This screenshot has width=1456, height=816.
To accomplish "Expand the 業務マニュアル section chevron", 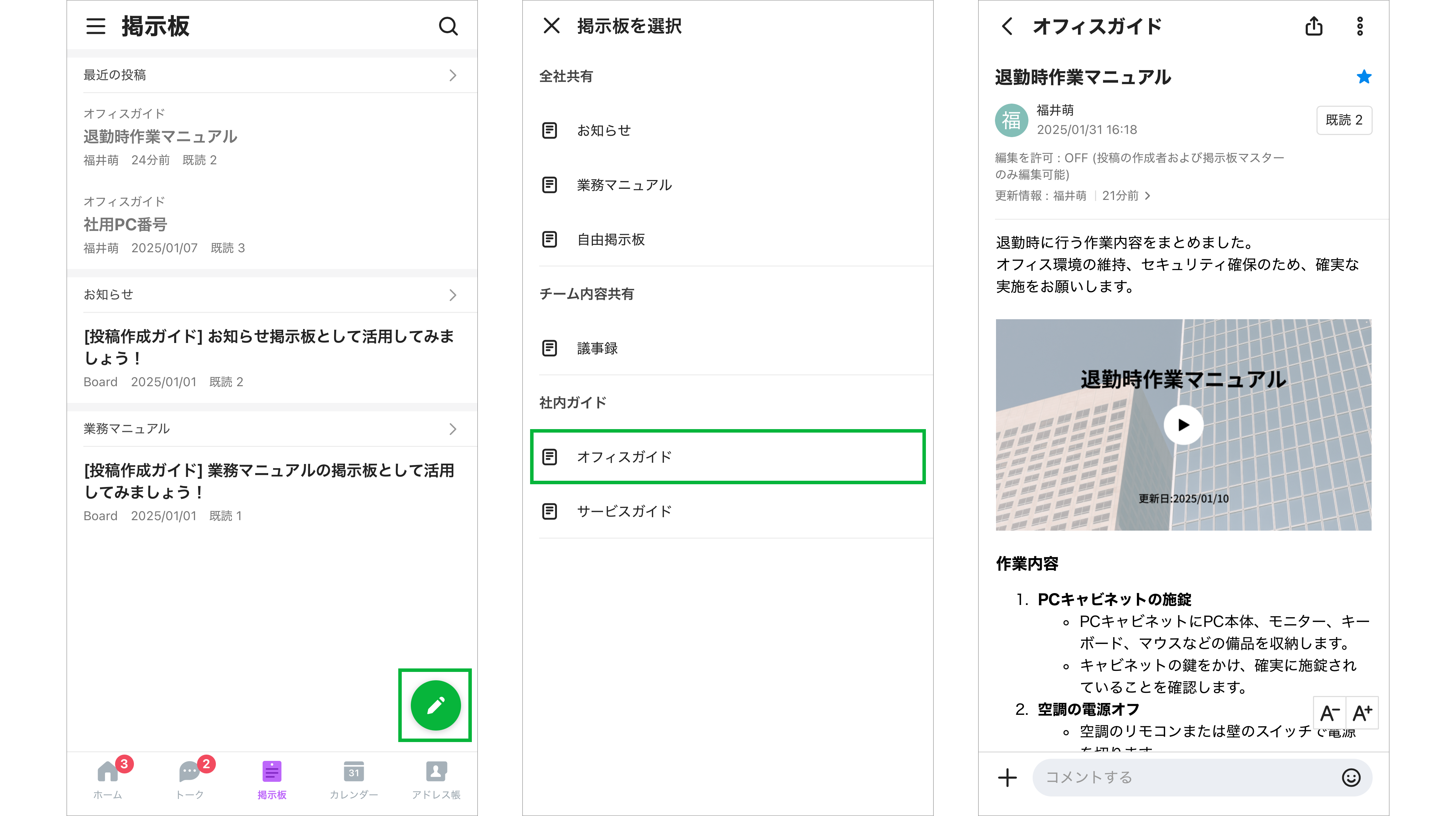I will tap(453, 429).
